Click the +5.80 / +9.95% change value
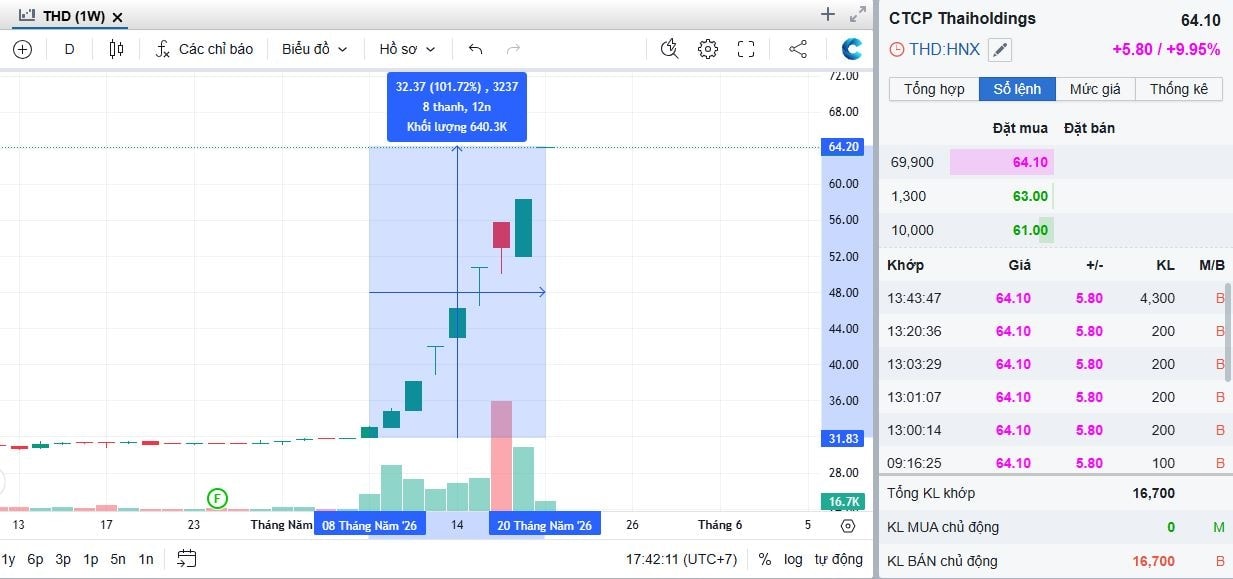This screenshot has width=1233, height=579. [x=1166, y=49]
